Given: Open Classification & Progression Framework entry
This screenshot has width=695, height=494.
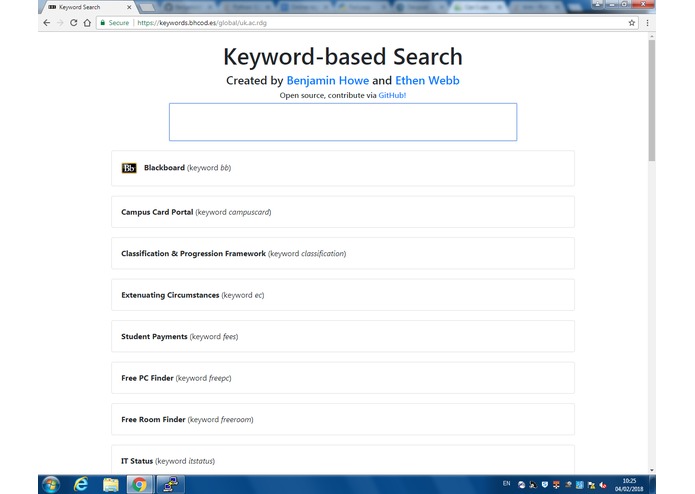Looking at the screenshot, I should (343, 253).
